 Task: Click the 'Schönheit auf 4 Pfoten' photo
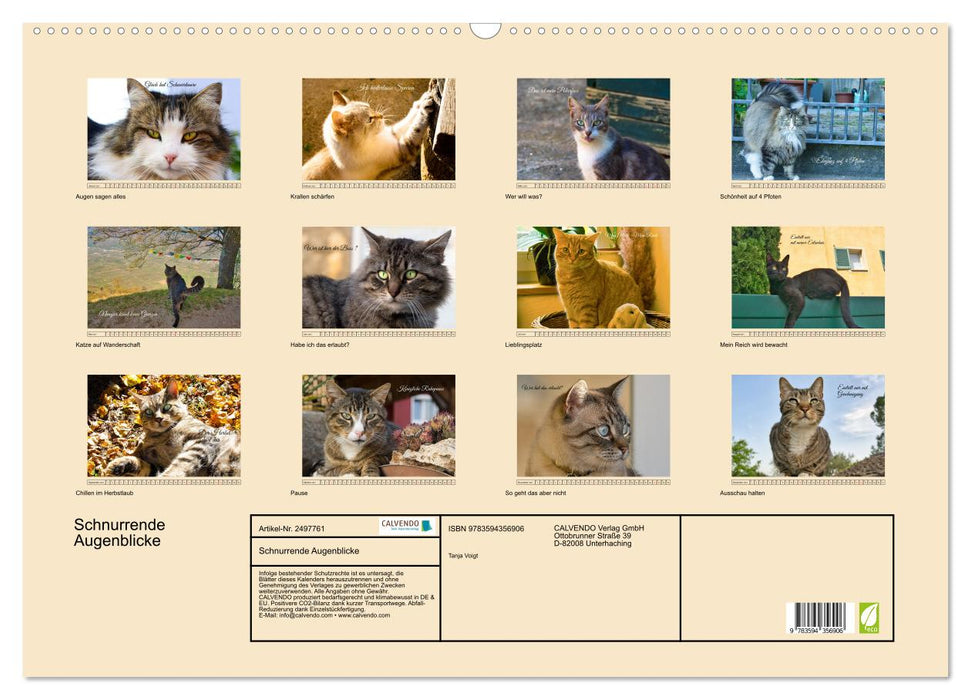tap(808, 129)
